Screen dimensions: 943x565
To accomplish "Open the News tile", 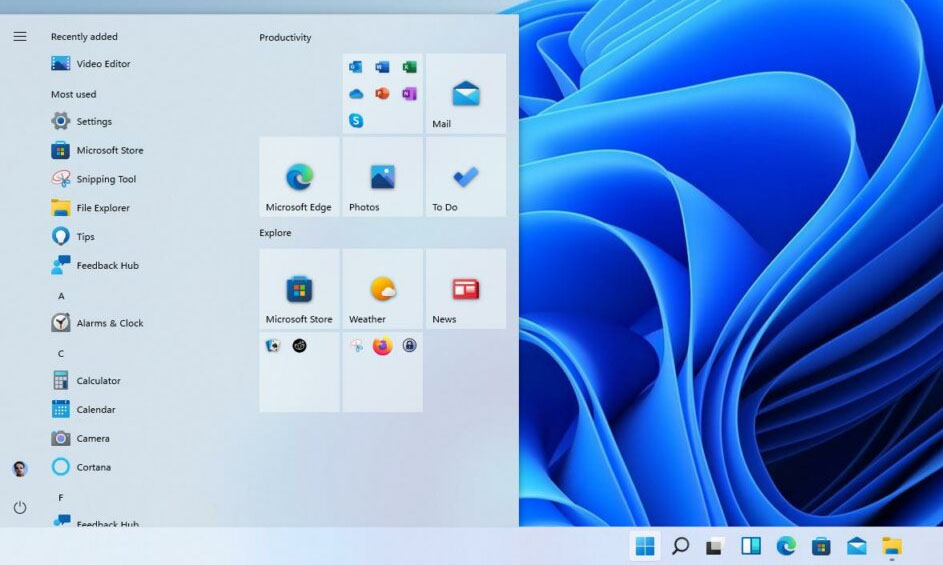I will (x=465, y=289).
